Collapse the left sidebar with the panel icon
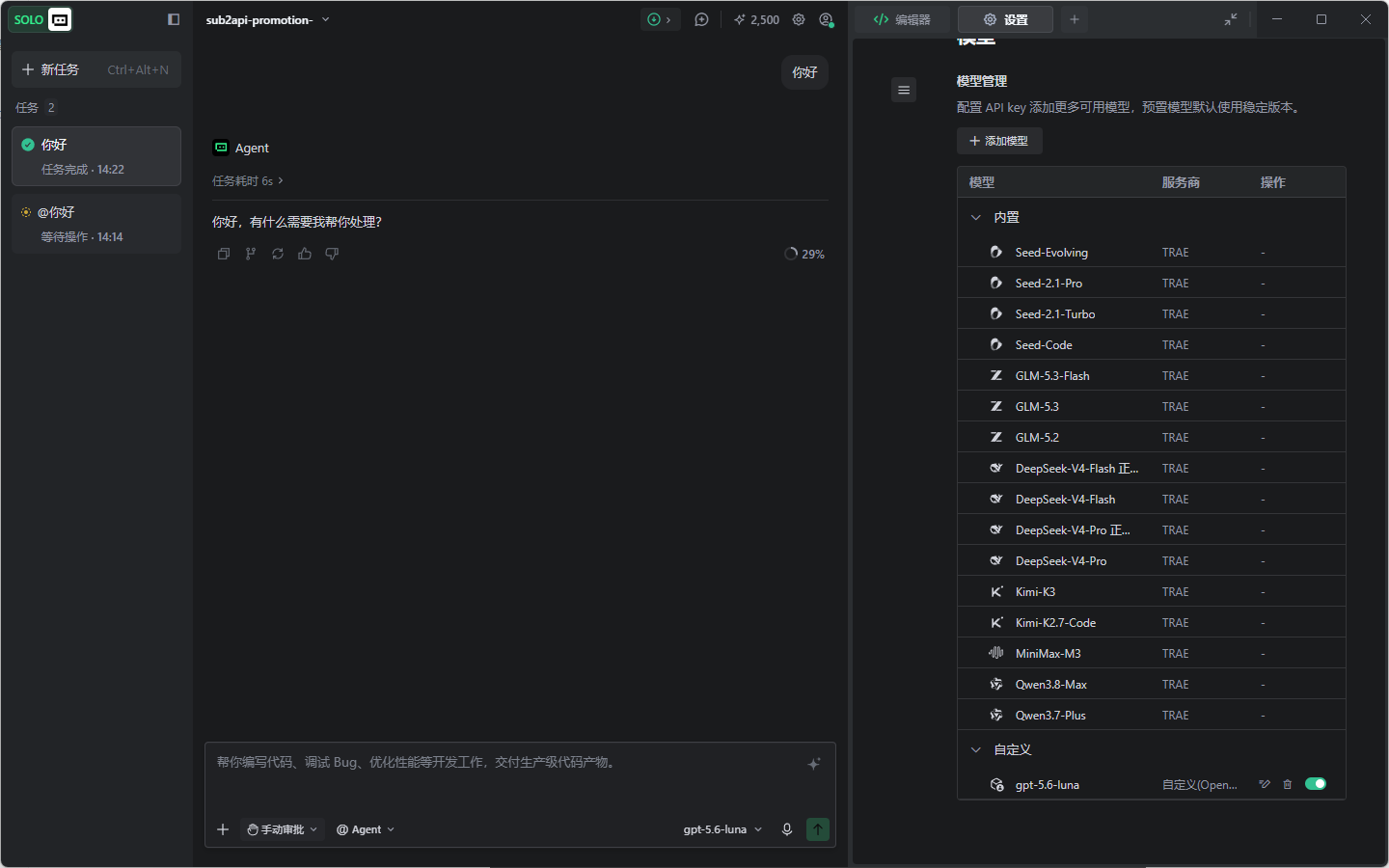The image size is (1389, 868). tap(174, 19)
